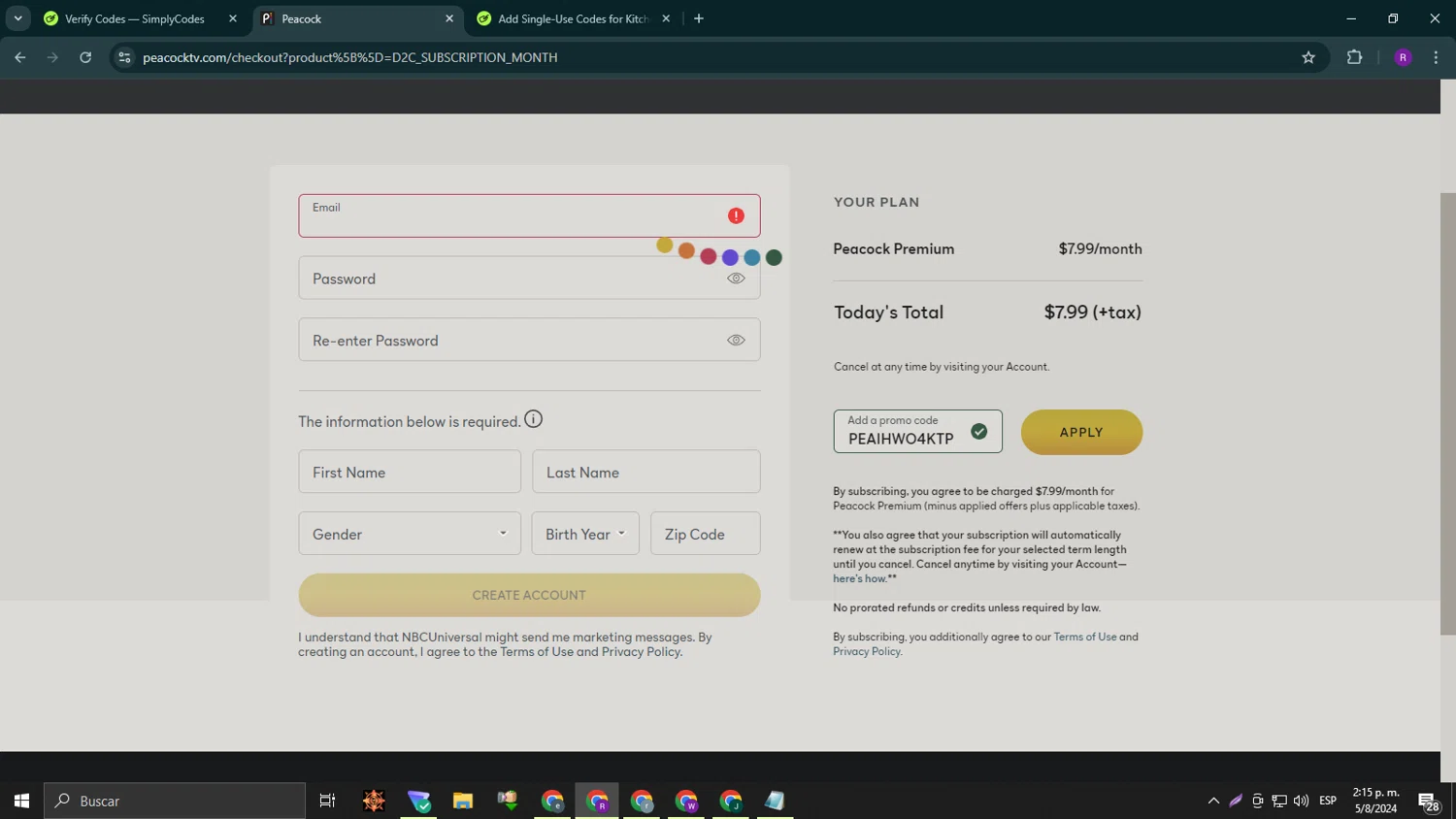Click the First Name field
Viewport: 1456px width, 819px height.
[410, 473]
